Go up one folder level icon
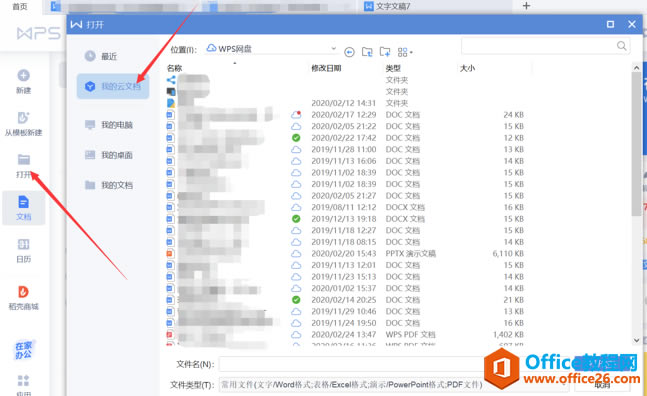 (367, 52)
